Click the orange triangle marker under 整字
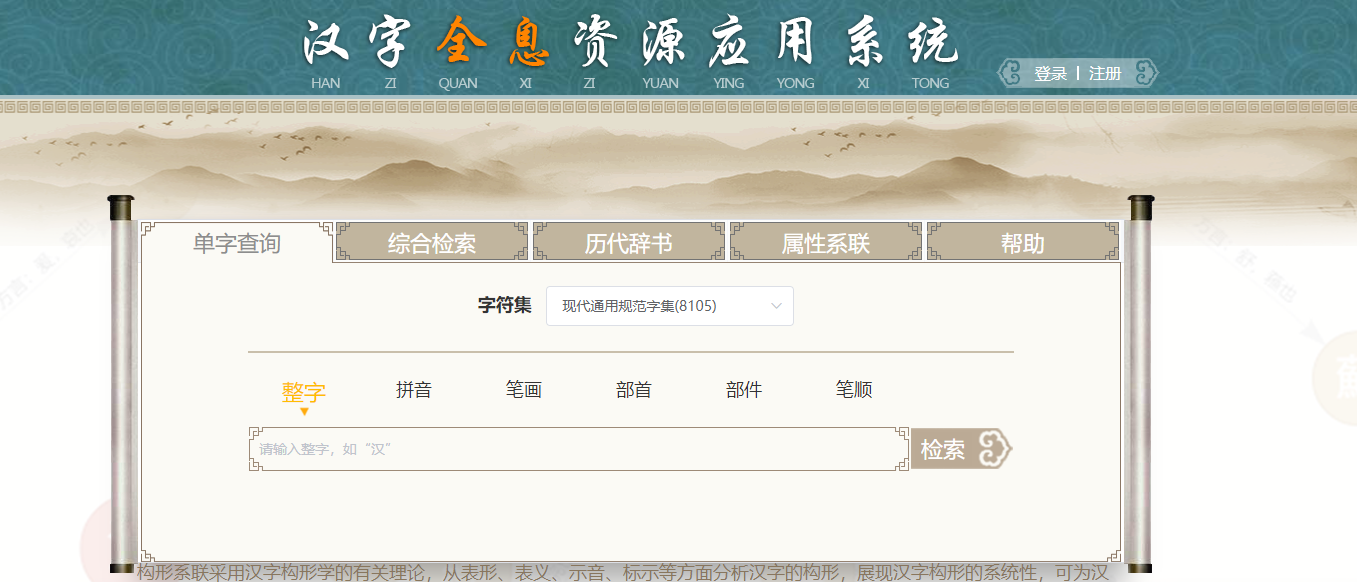 [x=304, y=411]
